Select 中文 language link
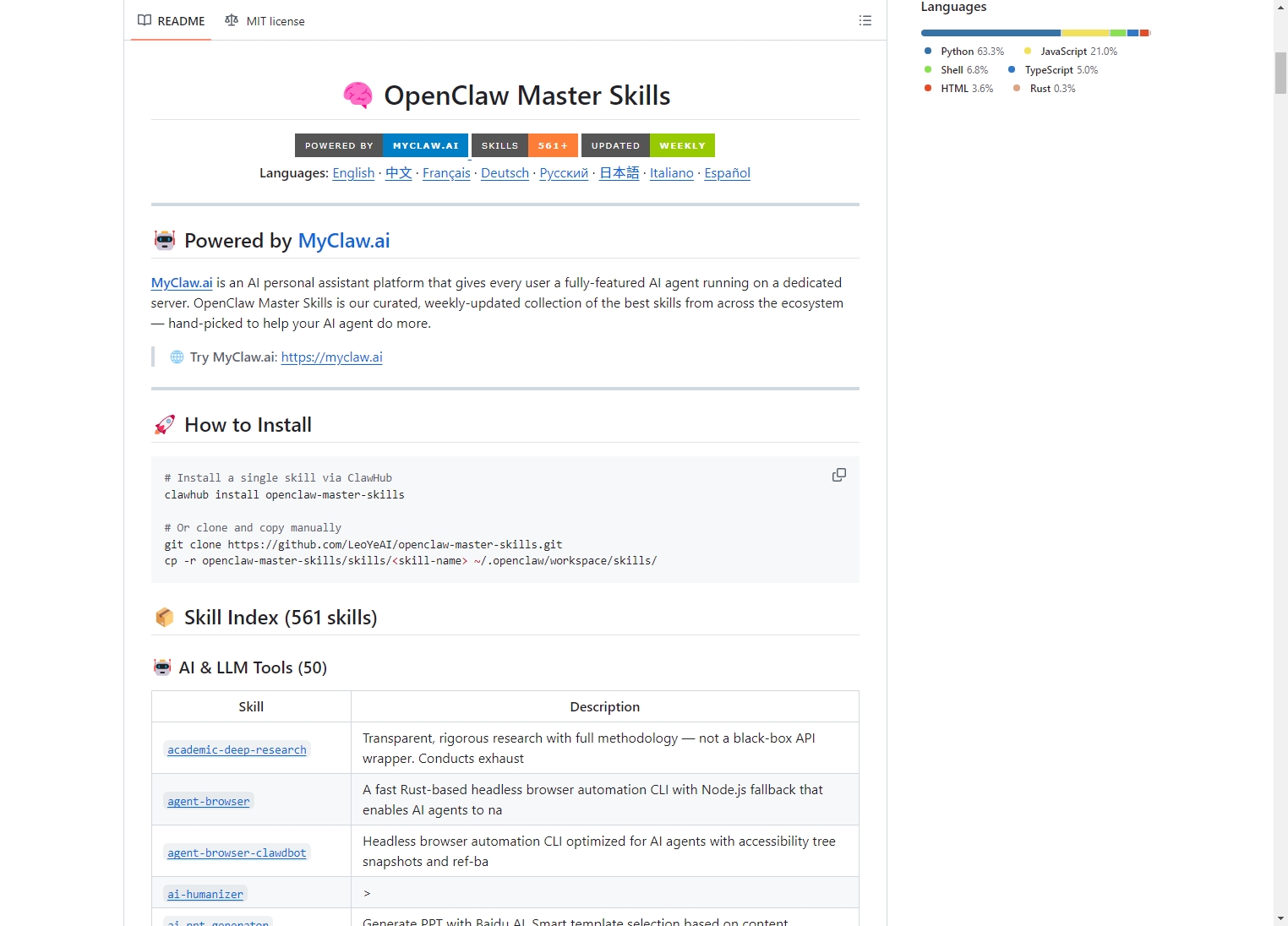Screen dimensions: 1288x926 click(399, 173)
